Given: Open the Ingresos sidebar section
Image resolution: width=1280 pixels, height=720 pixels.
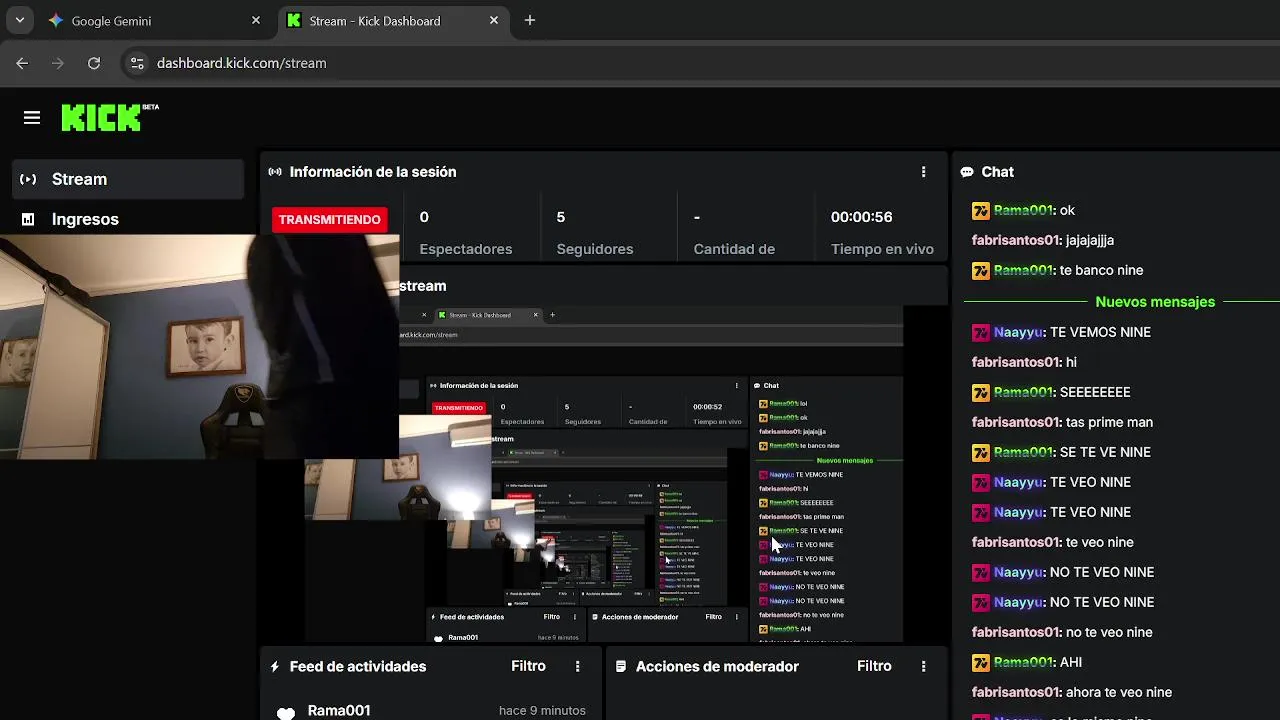Looking at the screenshot, I should point(128,219).
